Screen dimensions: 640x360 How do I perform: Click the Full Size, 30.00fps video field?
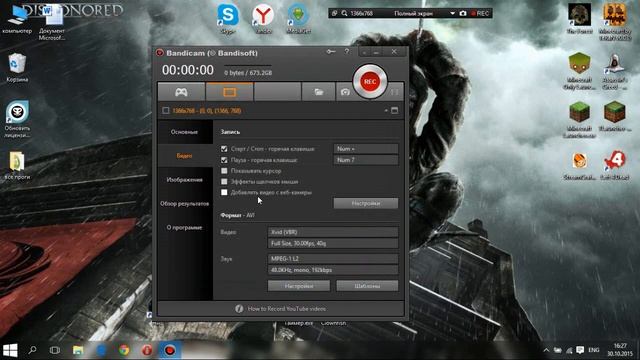pos(333,243)
